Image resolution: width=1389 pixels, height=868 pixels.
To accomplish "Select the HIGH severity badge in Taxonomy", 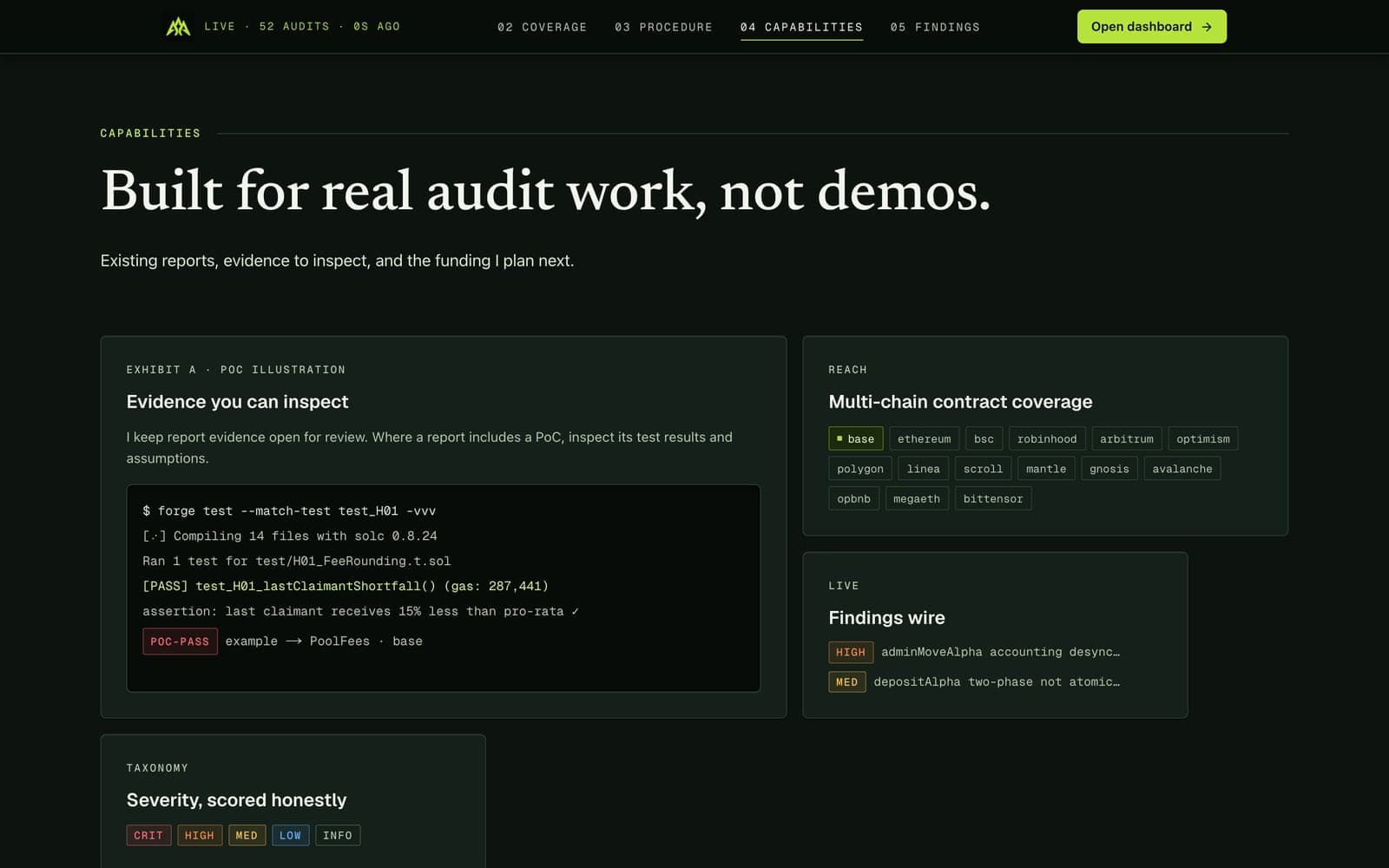I will coord(200,835).
